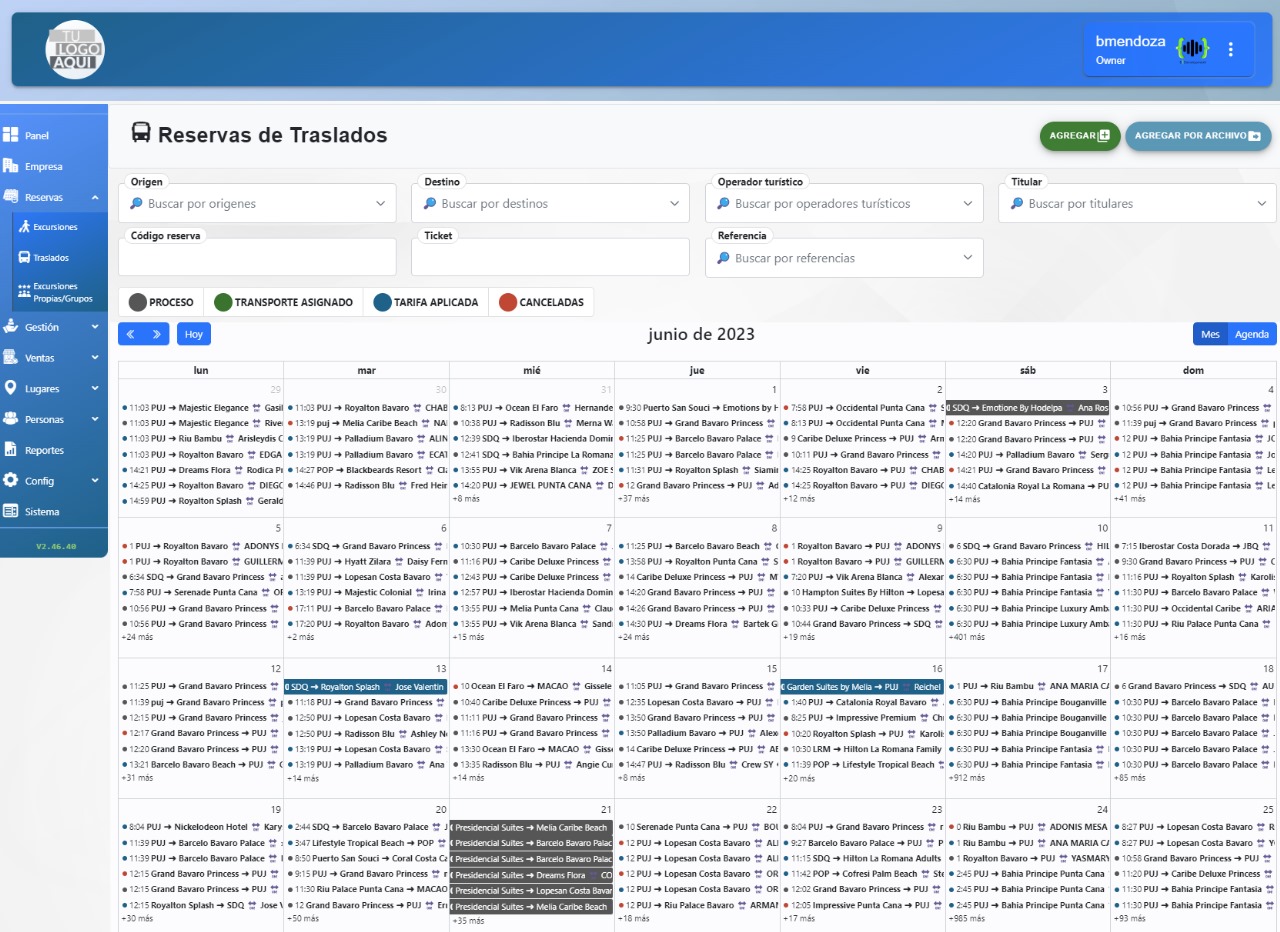Toggle the TRANSPORTE ASIGNADO status filter

click(283, 302)
